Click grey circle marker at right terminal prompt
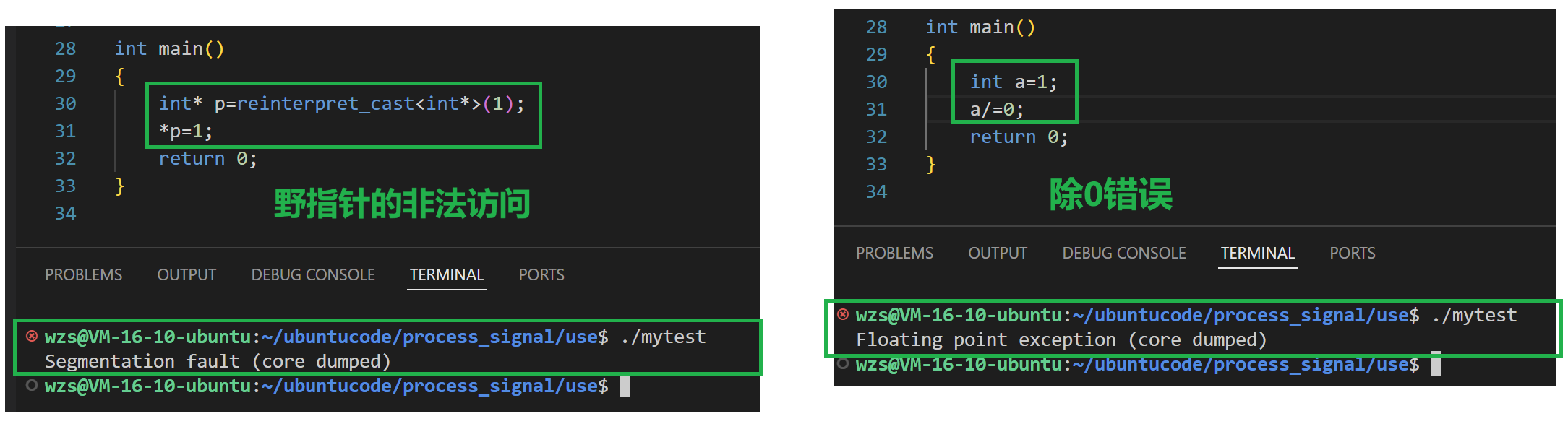The image size is (1568, 424). 843,363
